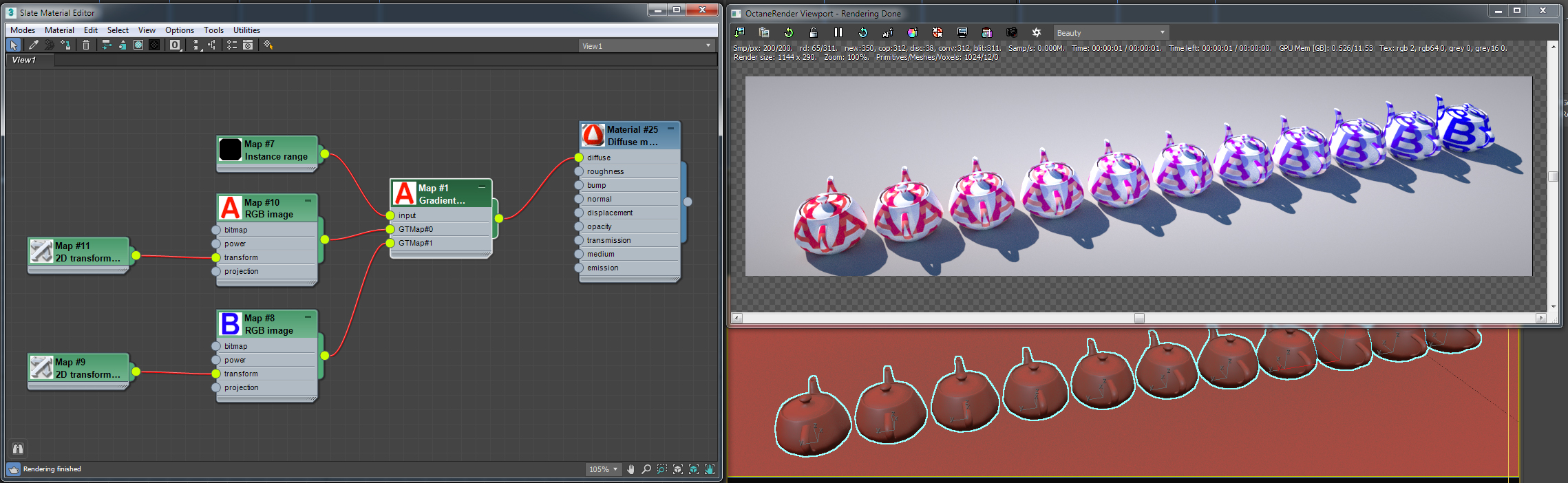The image size is (1568, 483).
Task: Toggle Material/Map Browser icon
Action: pyautogui.click(x=232, y=45)
